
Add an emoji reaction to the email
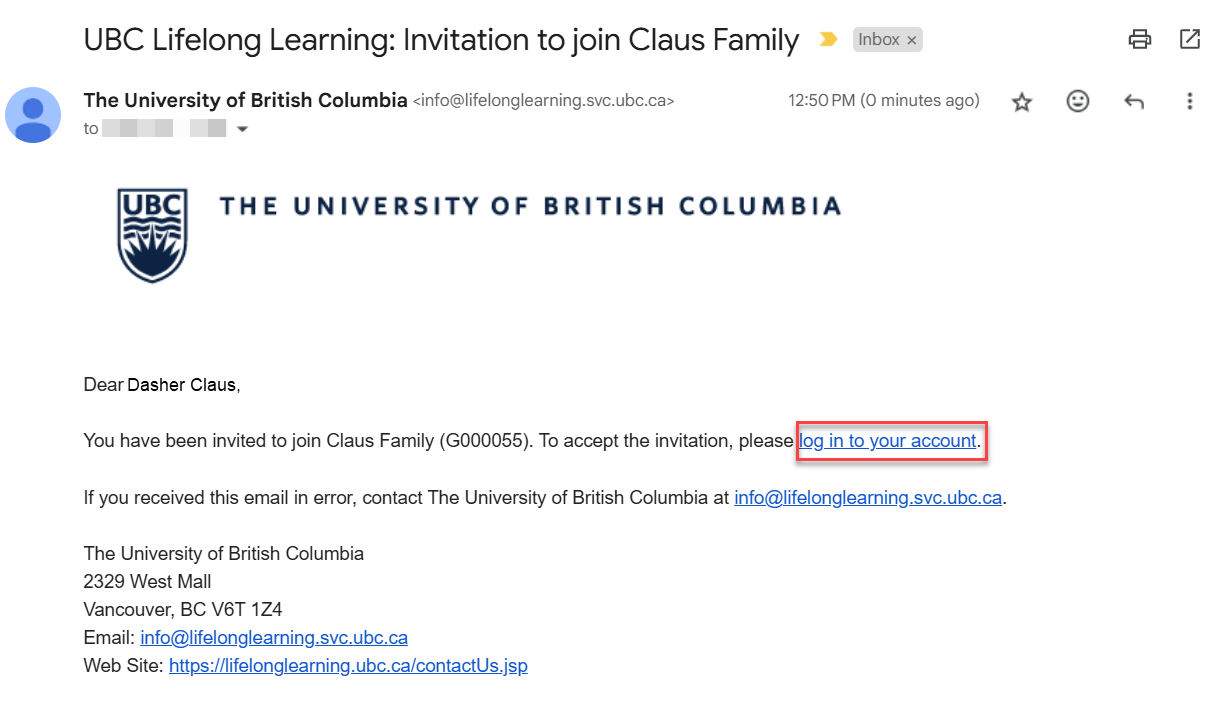pyautogui.click(x=1077, y=101)
